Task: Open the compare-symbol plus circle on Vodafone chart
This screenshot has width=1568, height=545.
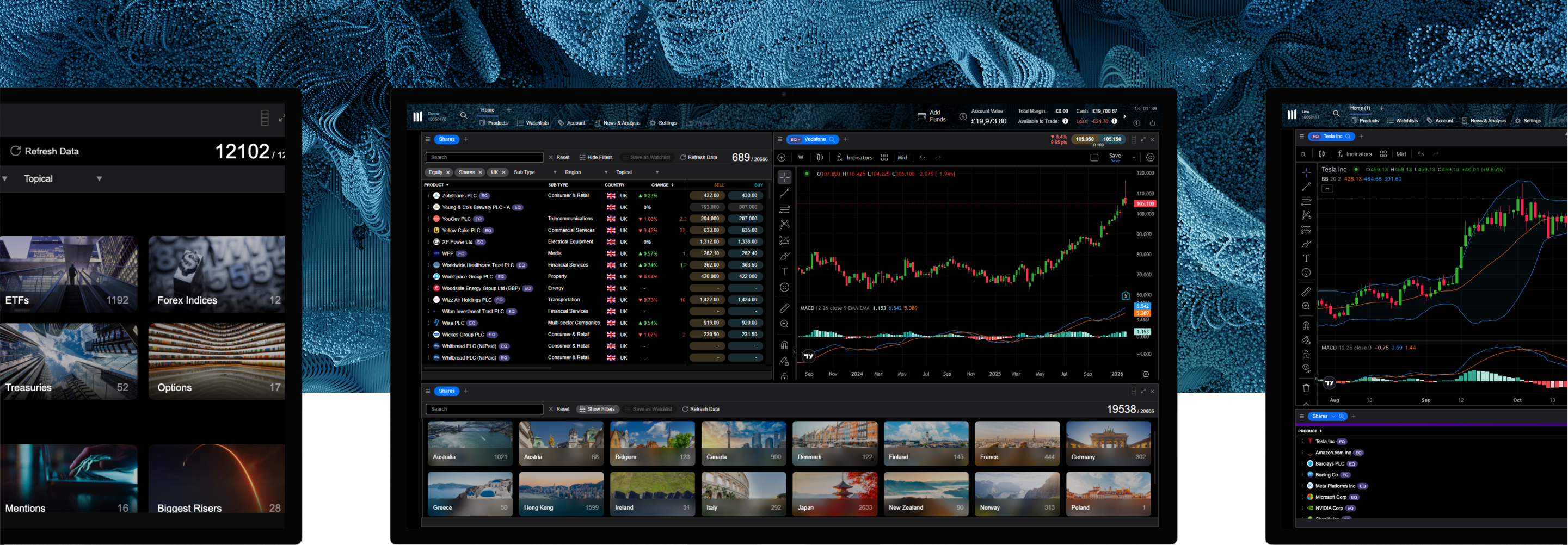Action: (782, 158)
